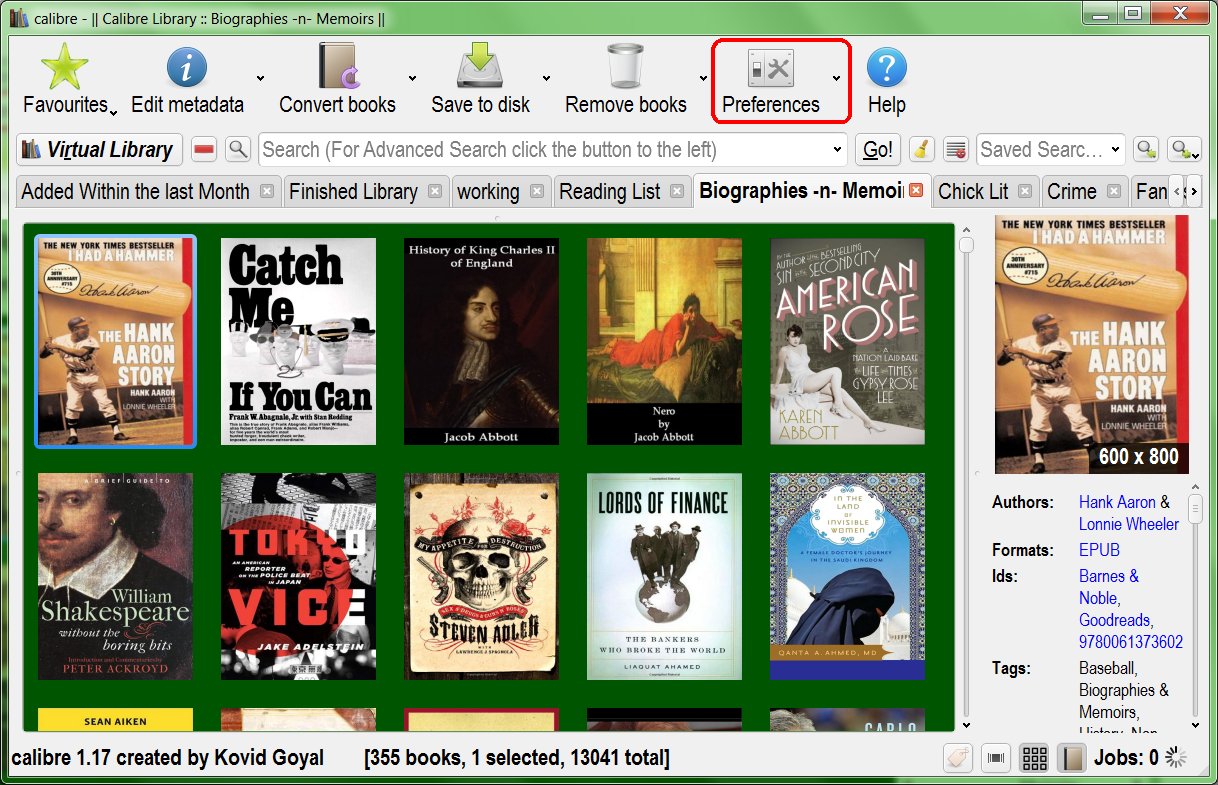Select In the Land of Invisible Women cover
The image size is (1218, 785).
[x=847, y=577]
